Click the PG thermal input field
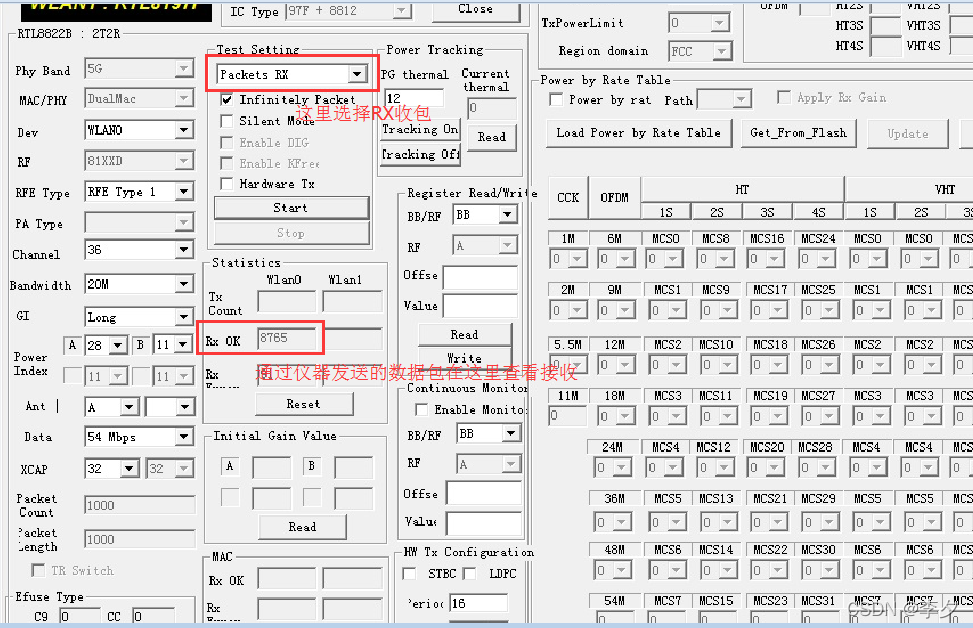The height and width of the screenshot is (628, 973). (x=415, y=98)
